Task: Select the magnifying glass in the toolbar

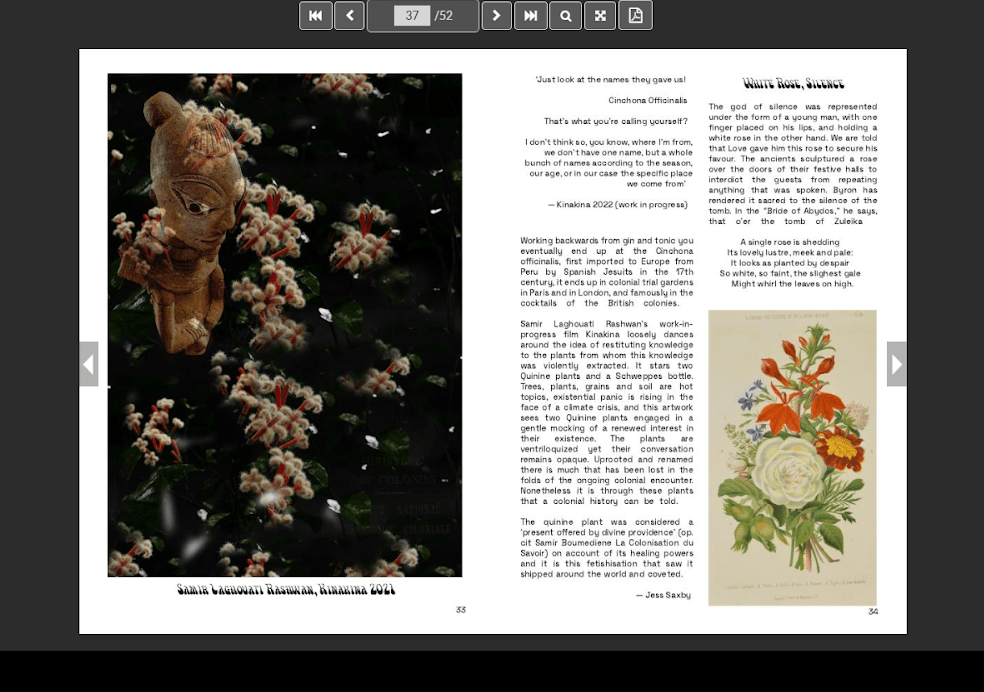Action: [x=565, y=16]
